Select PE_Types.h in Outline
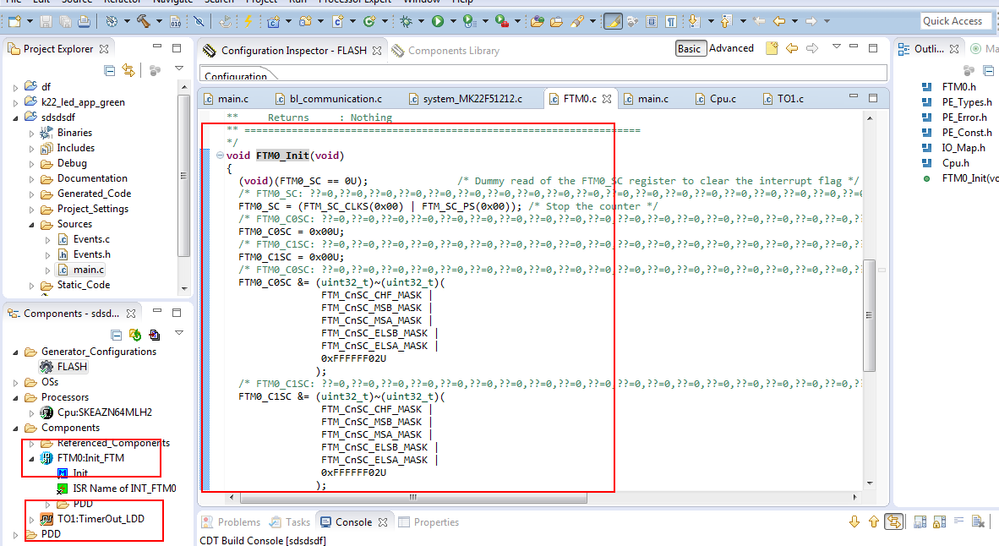 pyautogui.click(x=957, y=102)
